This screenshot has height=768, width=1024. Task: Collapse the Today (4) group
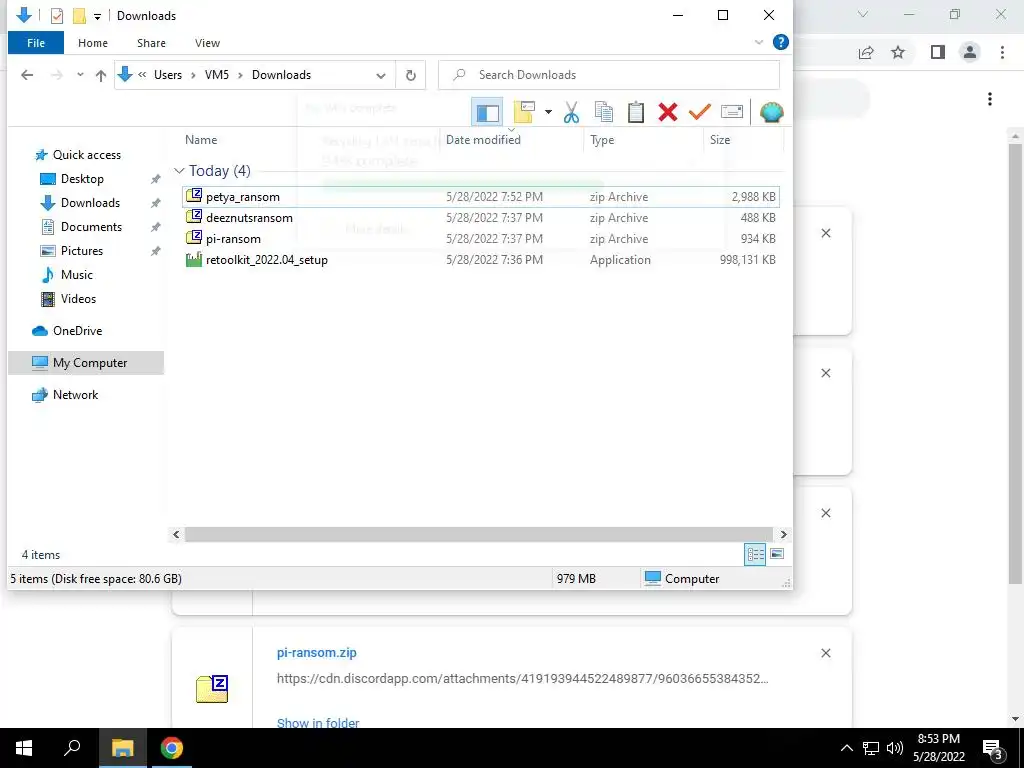[179, 171]
